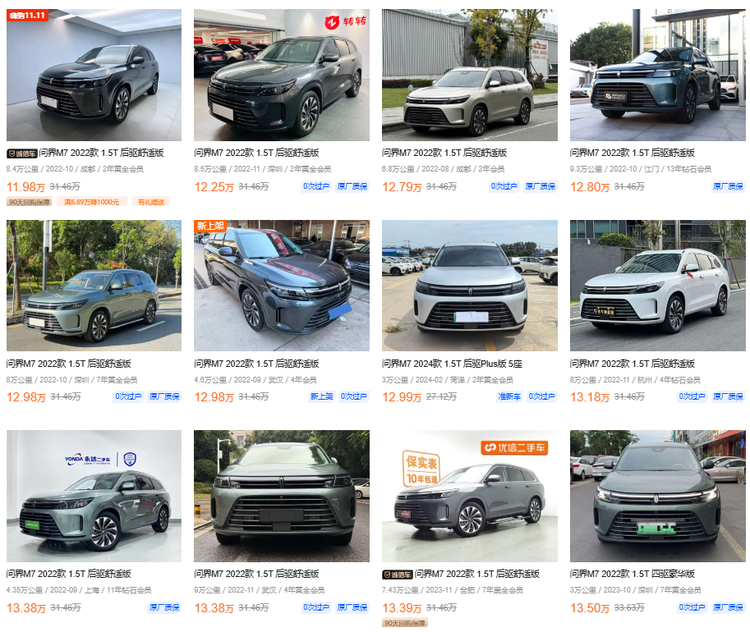Open the white M7 photo priced 13.18万
This screenshot has height=632, width=750.
pyautogui.click(x=658, y=286)
